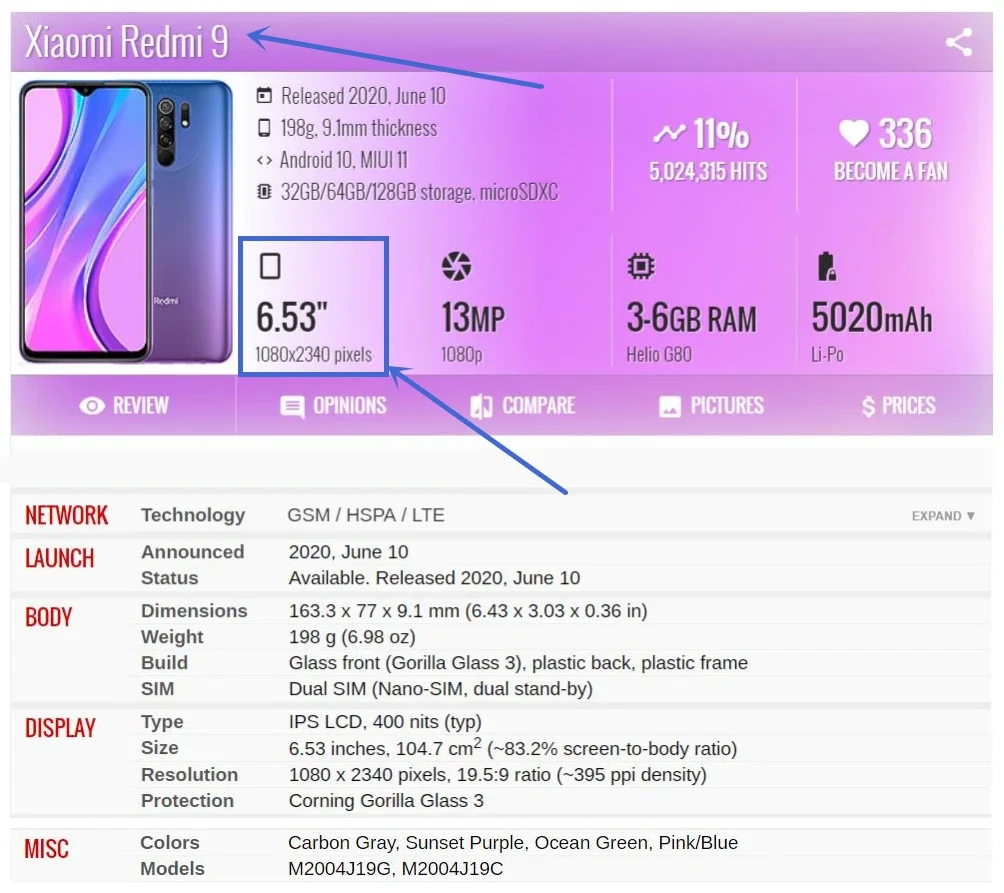The width and height of the screenshot is (1004, 893).
Task: Click the 5,024,315 hits popularity stat
Action: click(x=708, y=172)
